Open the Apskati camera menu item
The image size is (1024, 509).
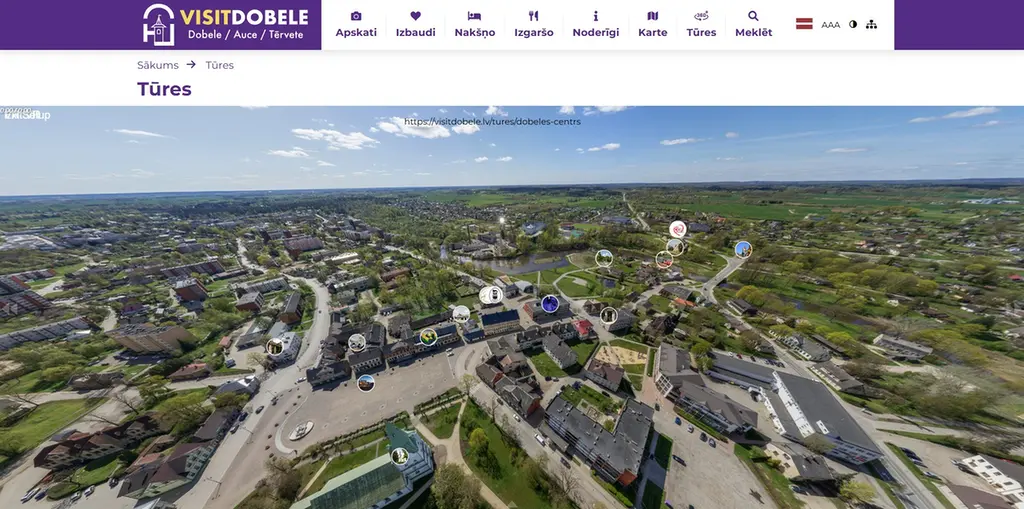coord(356,25)
